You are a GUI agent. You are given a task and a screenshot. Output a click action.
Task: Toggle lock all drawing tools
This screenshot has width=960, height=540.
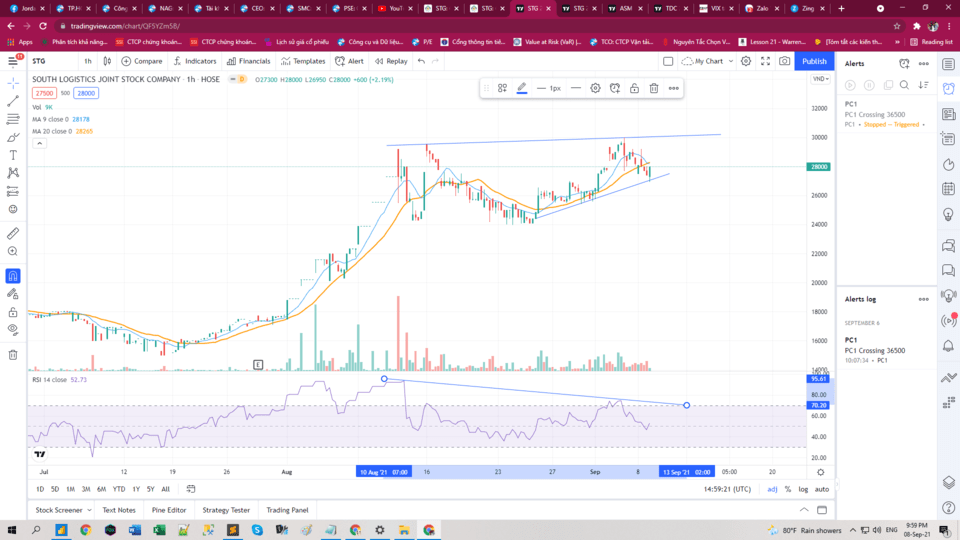point(13,312)
